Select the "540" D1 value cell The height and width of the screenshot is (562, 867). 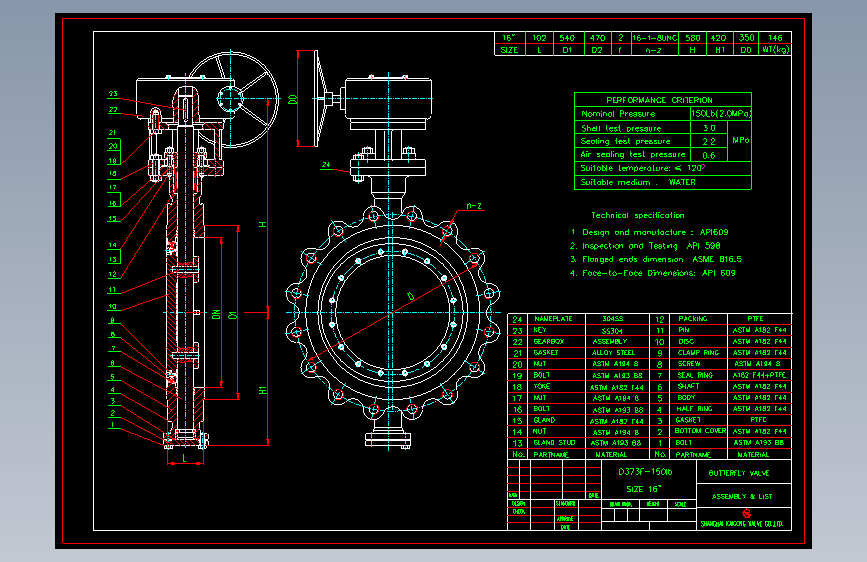(x=567, y=38)
